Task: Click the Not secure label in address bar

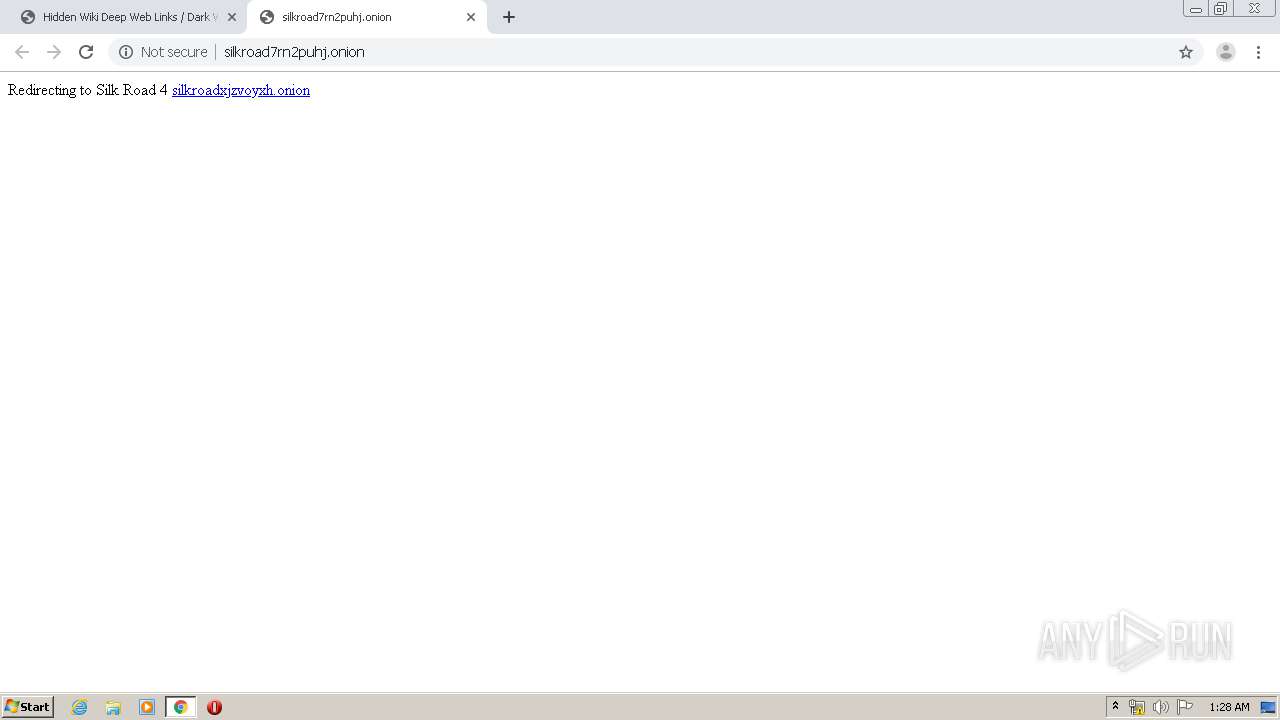Action: [x=174, y=52]
